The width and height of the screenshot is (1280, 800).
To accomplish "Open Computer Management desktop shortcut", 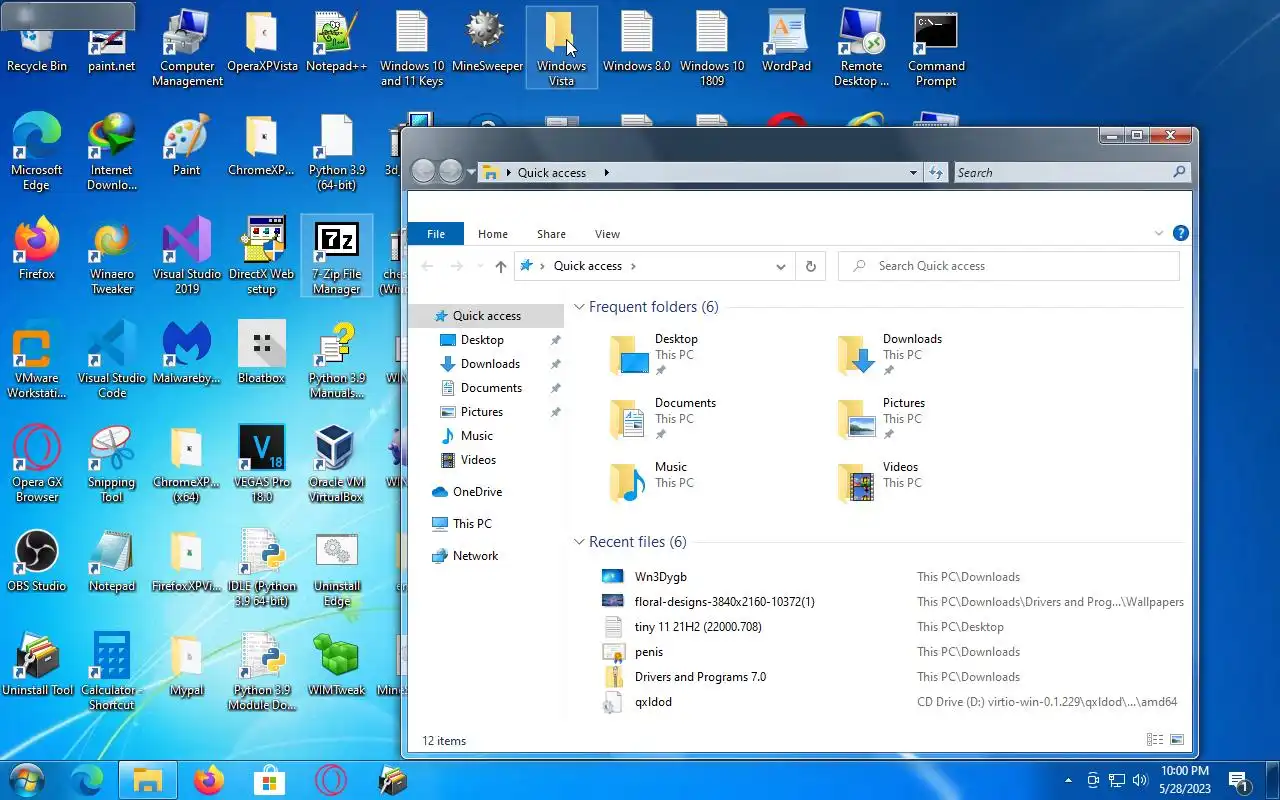I will (x=187, y=49).
